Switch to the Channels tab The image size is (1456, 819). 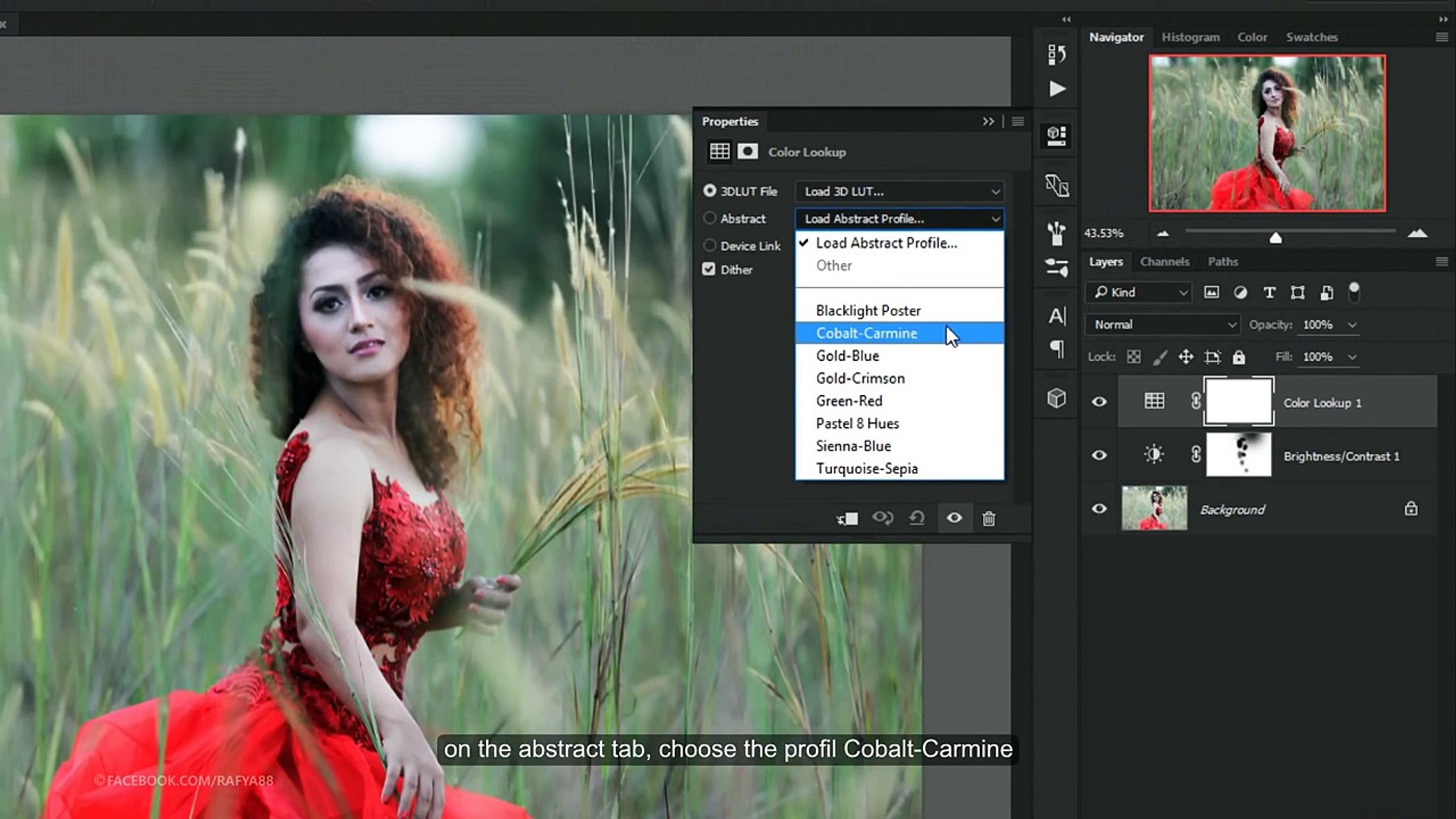point(1164,262)
